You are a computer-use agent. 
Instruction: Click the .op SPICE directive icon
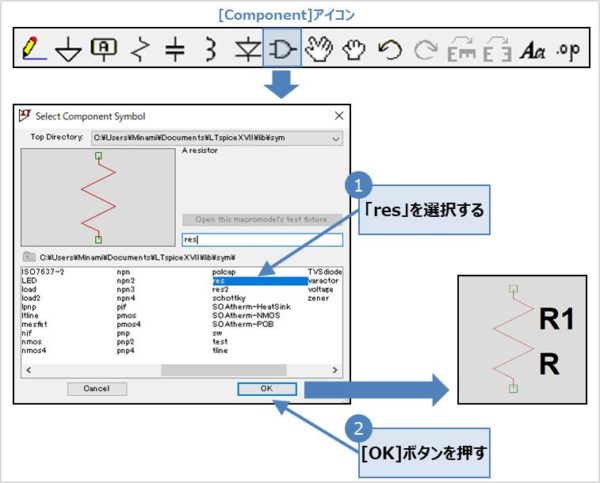coord(568,50)
